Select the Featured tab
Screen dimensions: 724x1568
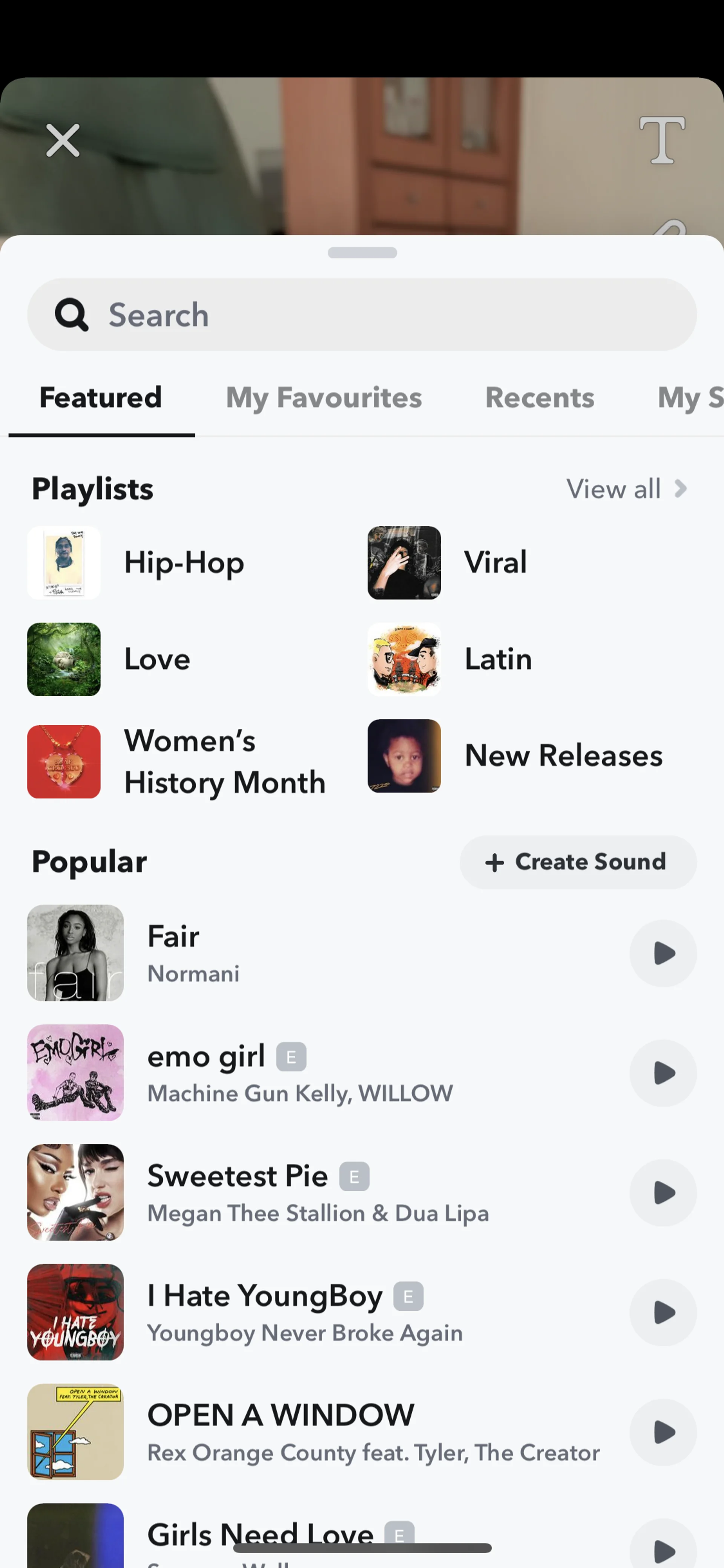(x=101, y=398)
